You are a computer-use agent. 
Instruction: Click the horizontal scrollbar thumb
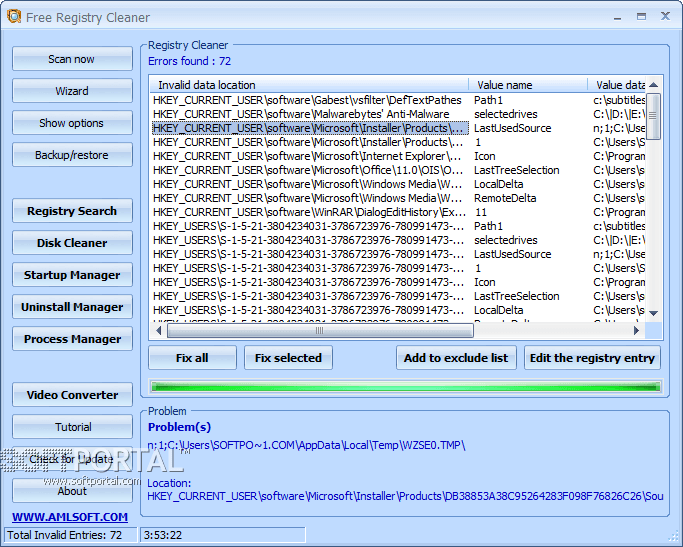pyautogui.click(x=320, y=331)
